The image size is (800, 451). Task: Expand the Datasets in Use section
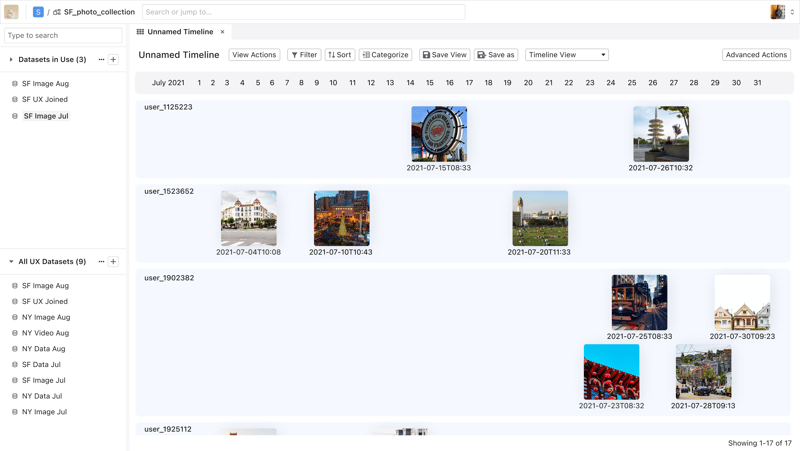pos(11,60)
